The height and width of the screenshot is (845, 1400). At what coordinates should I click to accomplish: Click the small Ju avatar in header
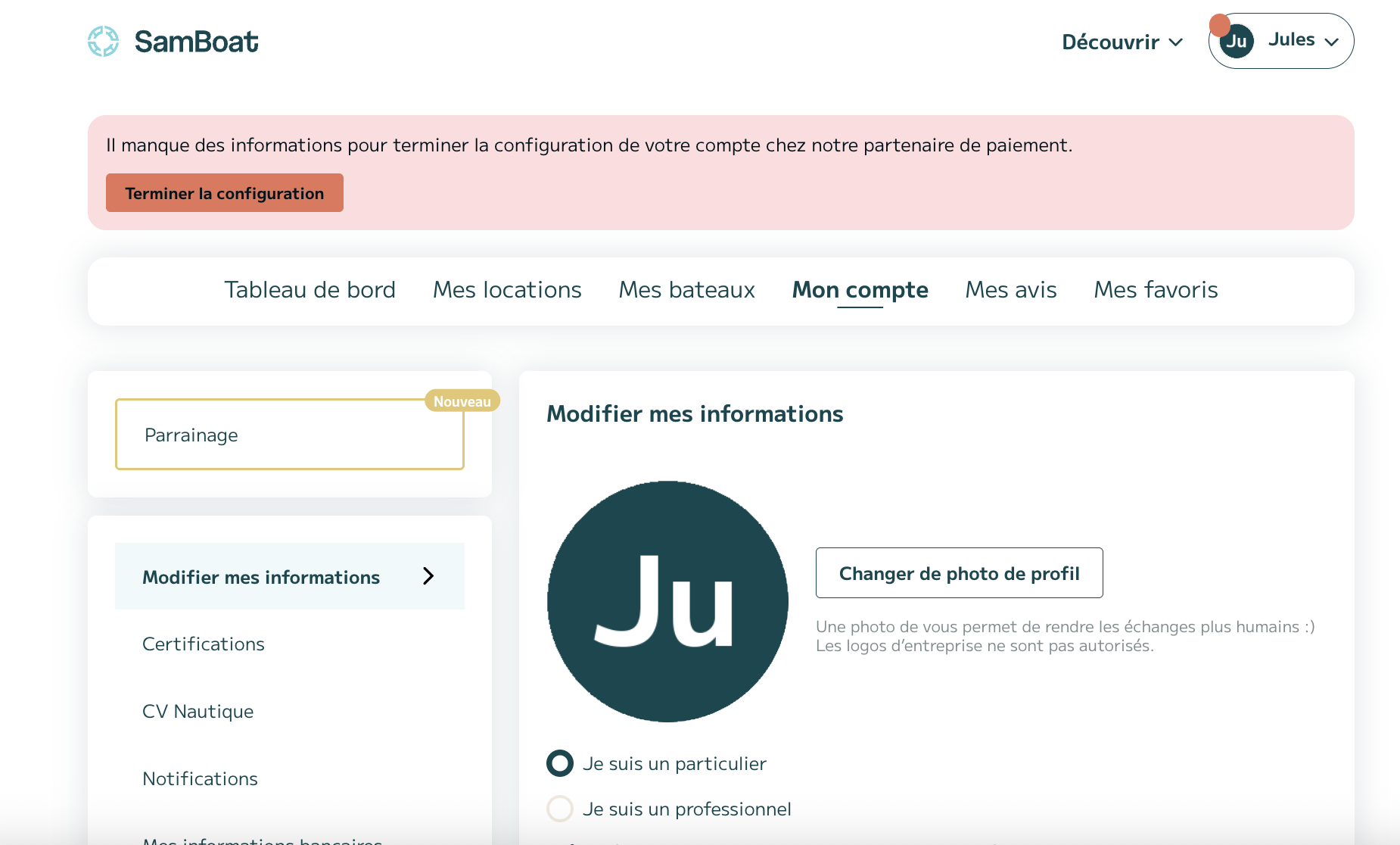[1237, 42]
